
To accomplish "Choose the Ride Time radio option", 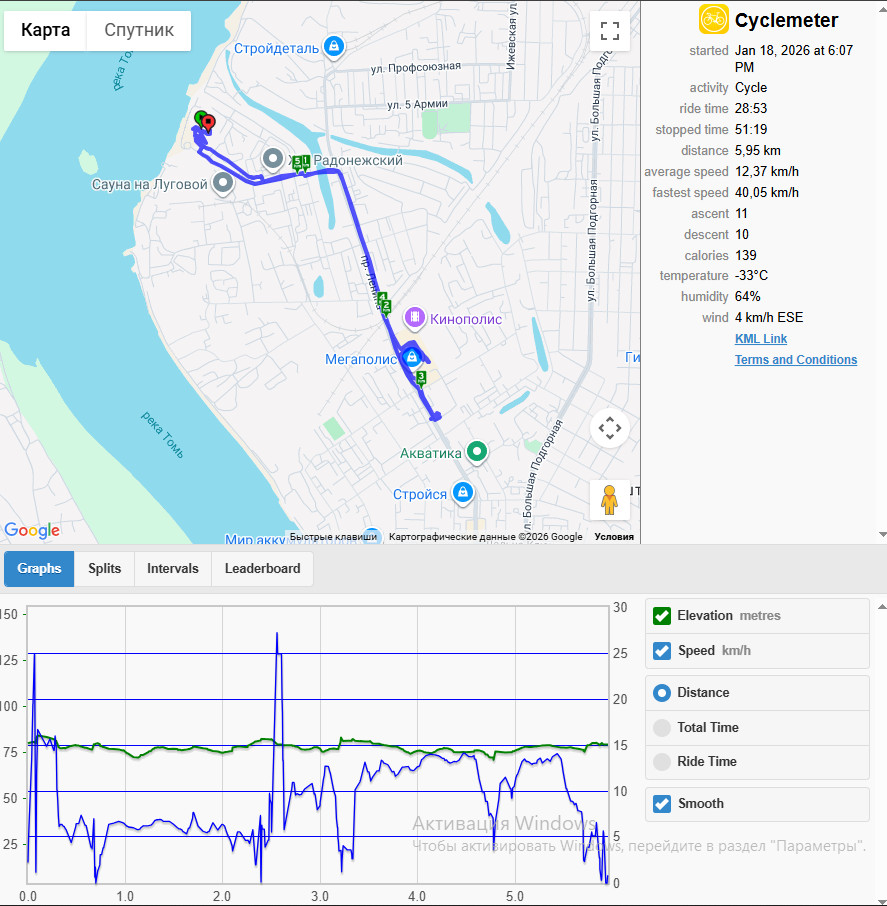I will point(662,762).
